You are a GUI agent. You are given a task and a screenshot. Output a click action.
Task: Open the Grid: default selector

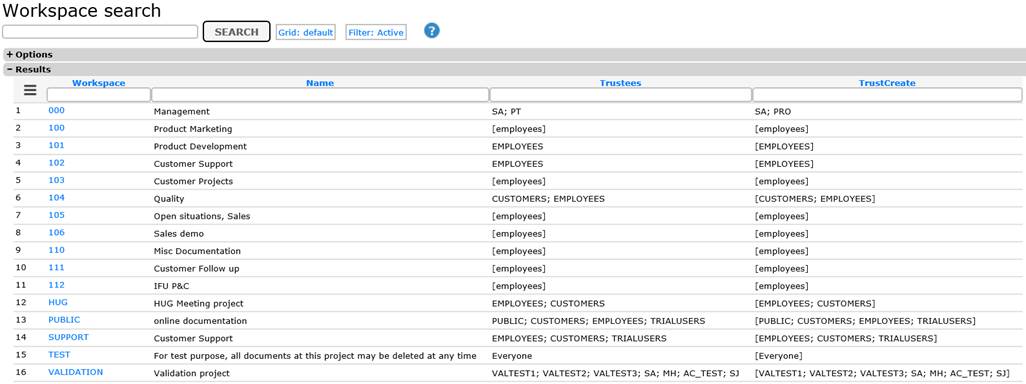point(306,32)
